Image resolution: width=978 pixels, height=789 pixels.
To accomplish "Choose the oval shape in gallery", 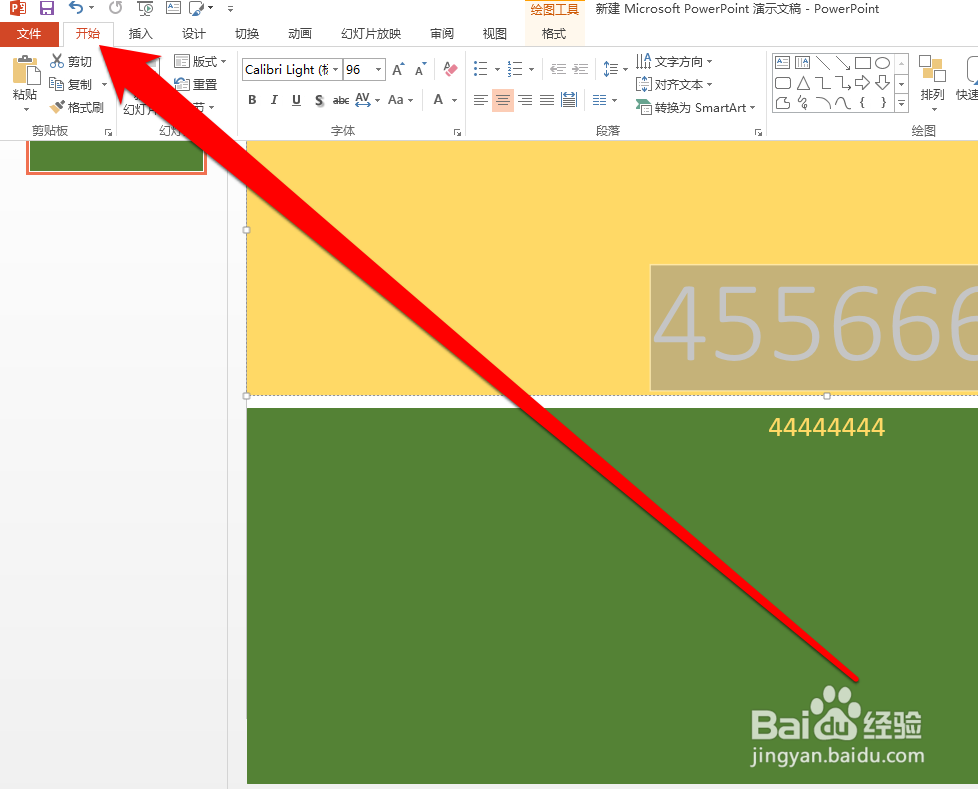I will tap(882, 63).
